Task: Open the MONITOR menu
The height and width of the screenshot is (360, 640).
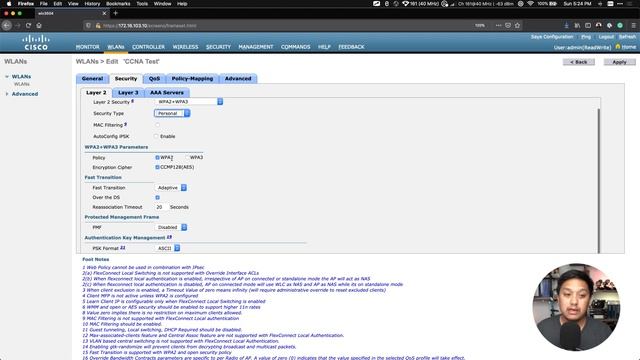Action: [88, 47]
